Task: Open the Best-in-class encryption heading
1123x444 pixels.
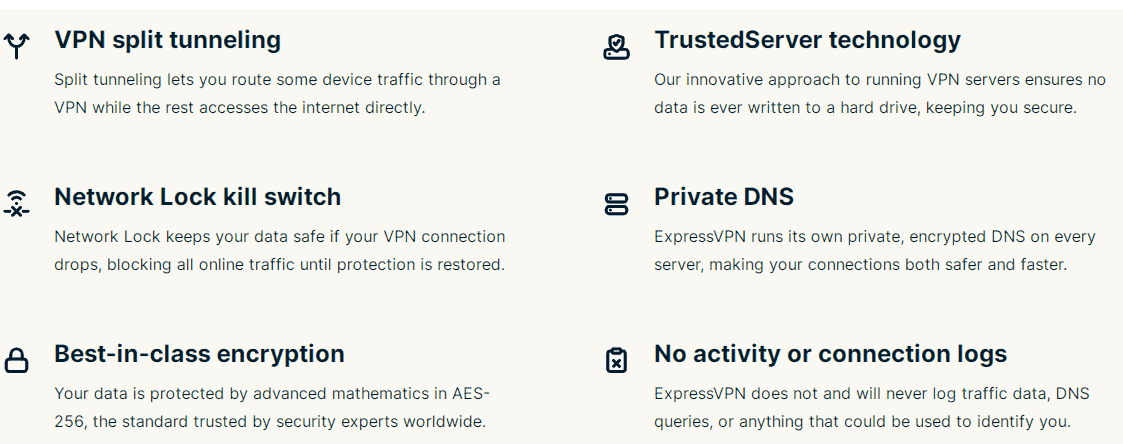Action: (x=199, y=354)
